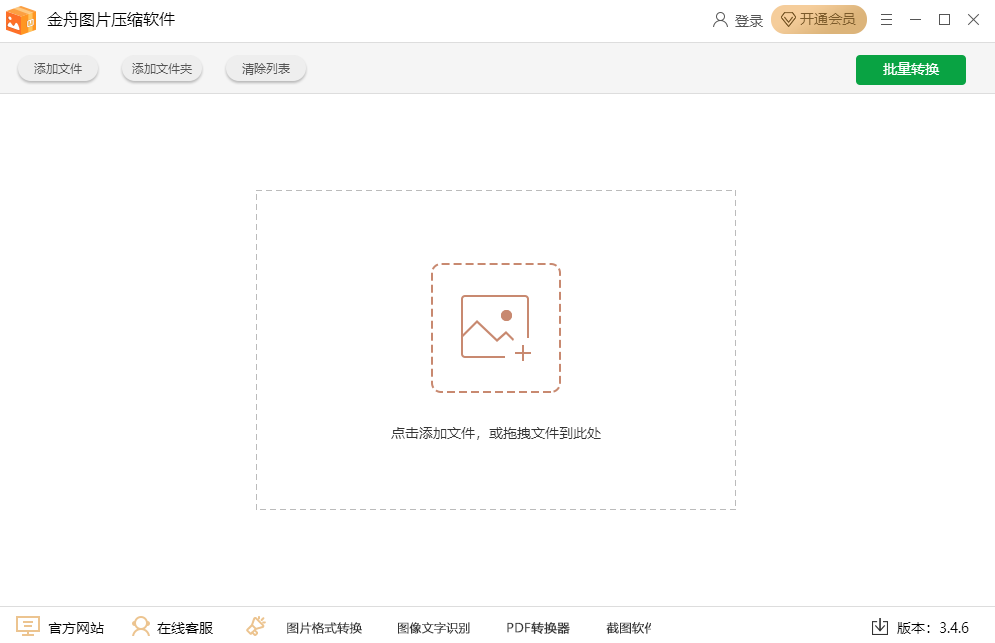This screenshot has width=995, height=643.
Task: Click the plug icon in the bottom bar
Action: click(256, 627)
